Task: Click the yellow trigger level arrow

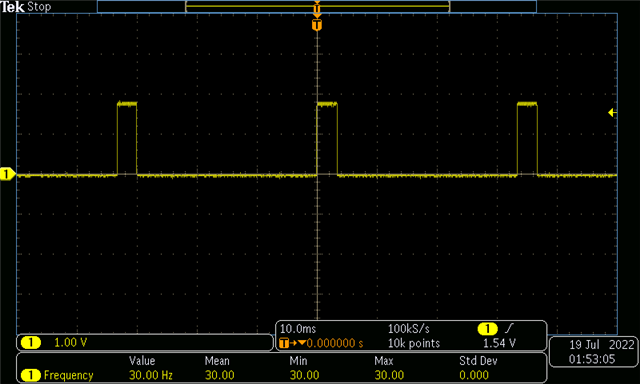Action: tap(612, 112)
